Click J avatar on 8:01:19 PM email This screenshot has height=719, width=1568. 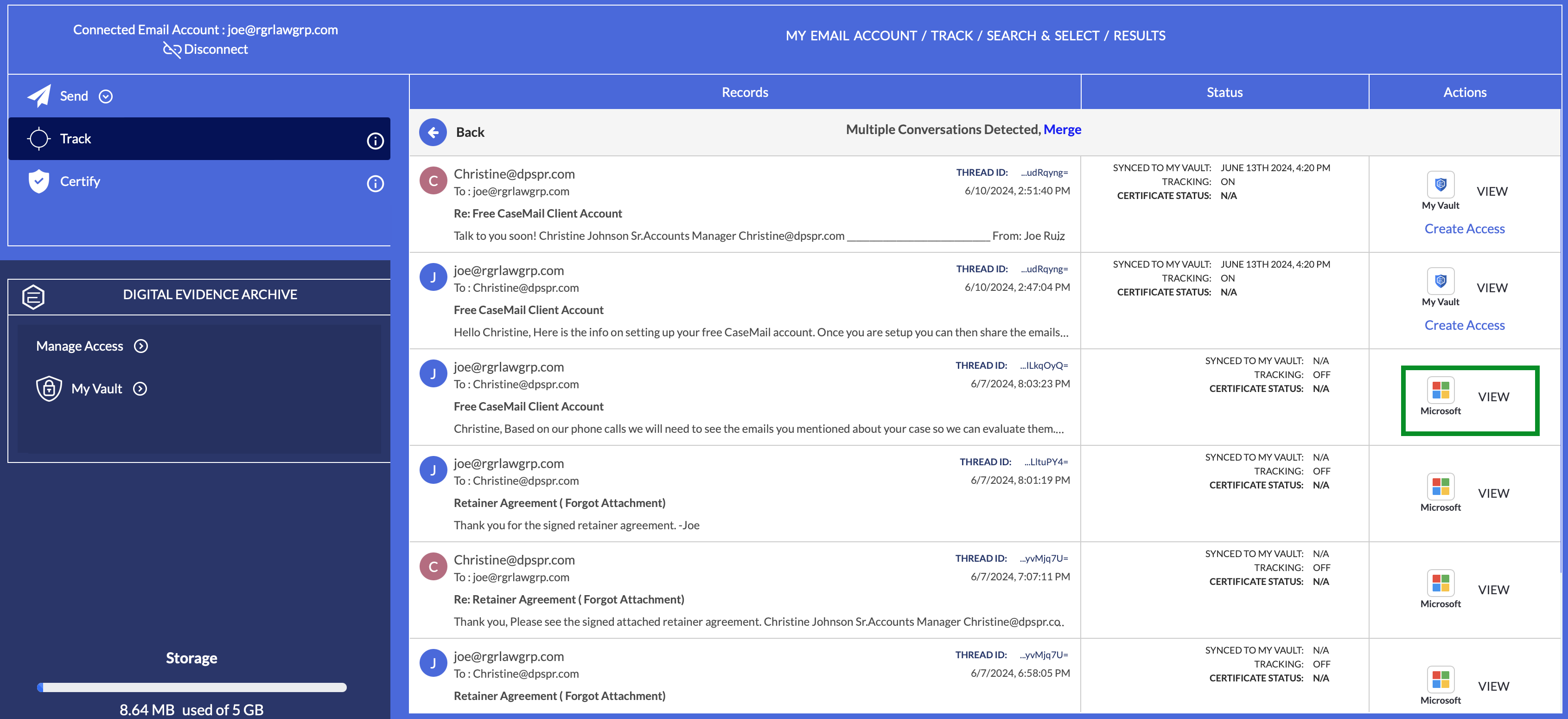[x=433, y=470]
